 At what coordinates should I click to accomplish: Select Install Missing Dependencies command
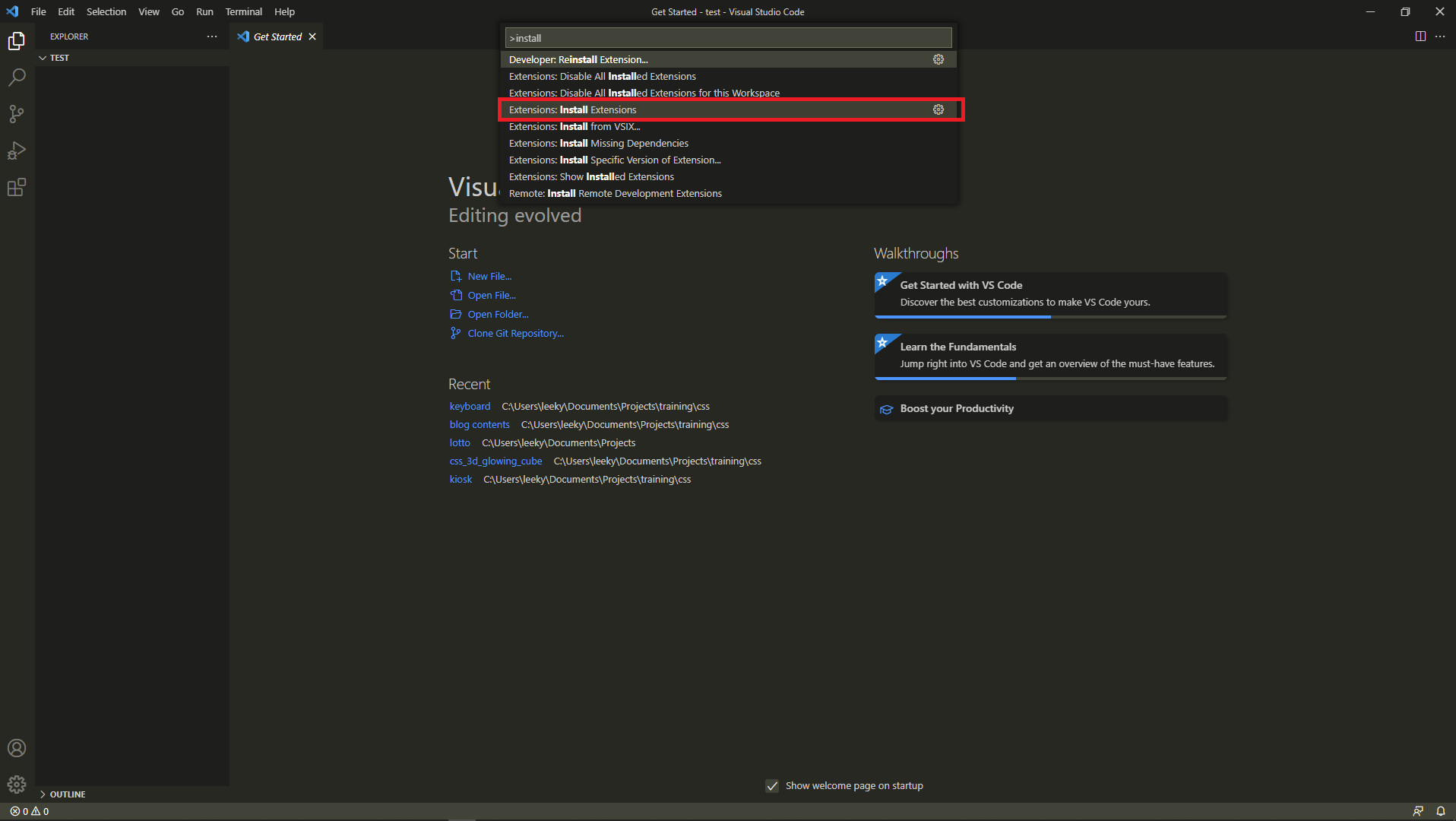tap(728, 143)
